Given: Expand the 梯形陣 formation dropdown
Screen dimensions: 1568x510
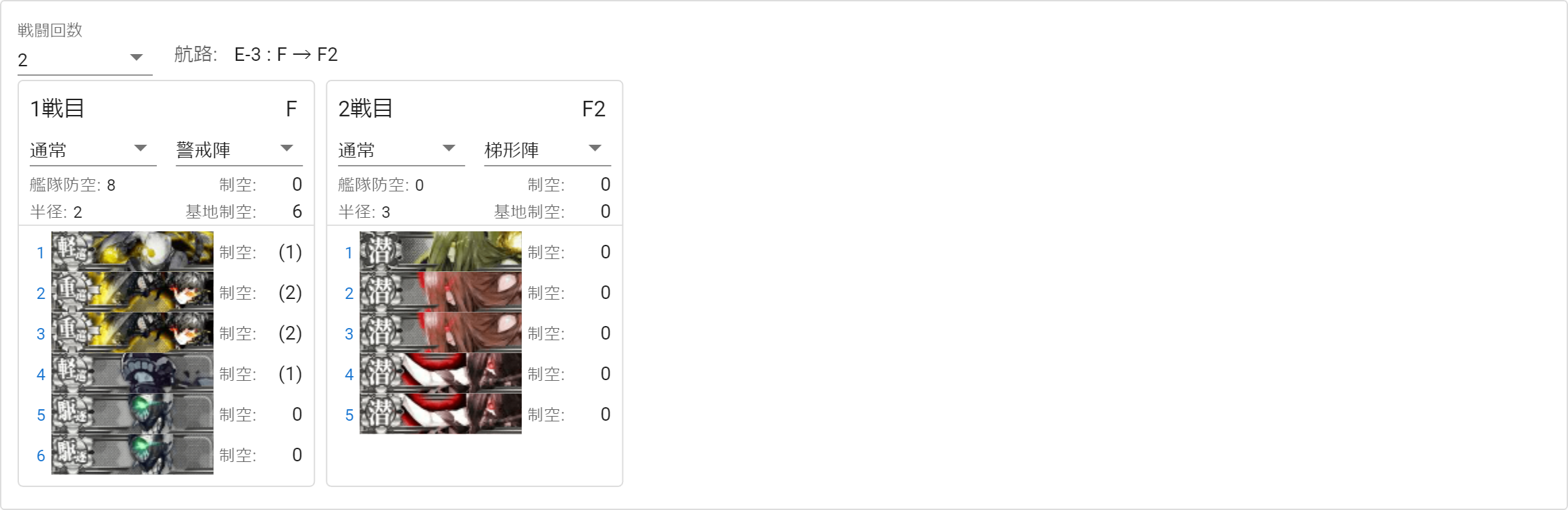Looking at the screenshot, I should point(547,149).
